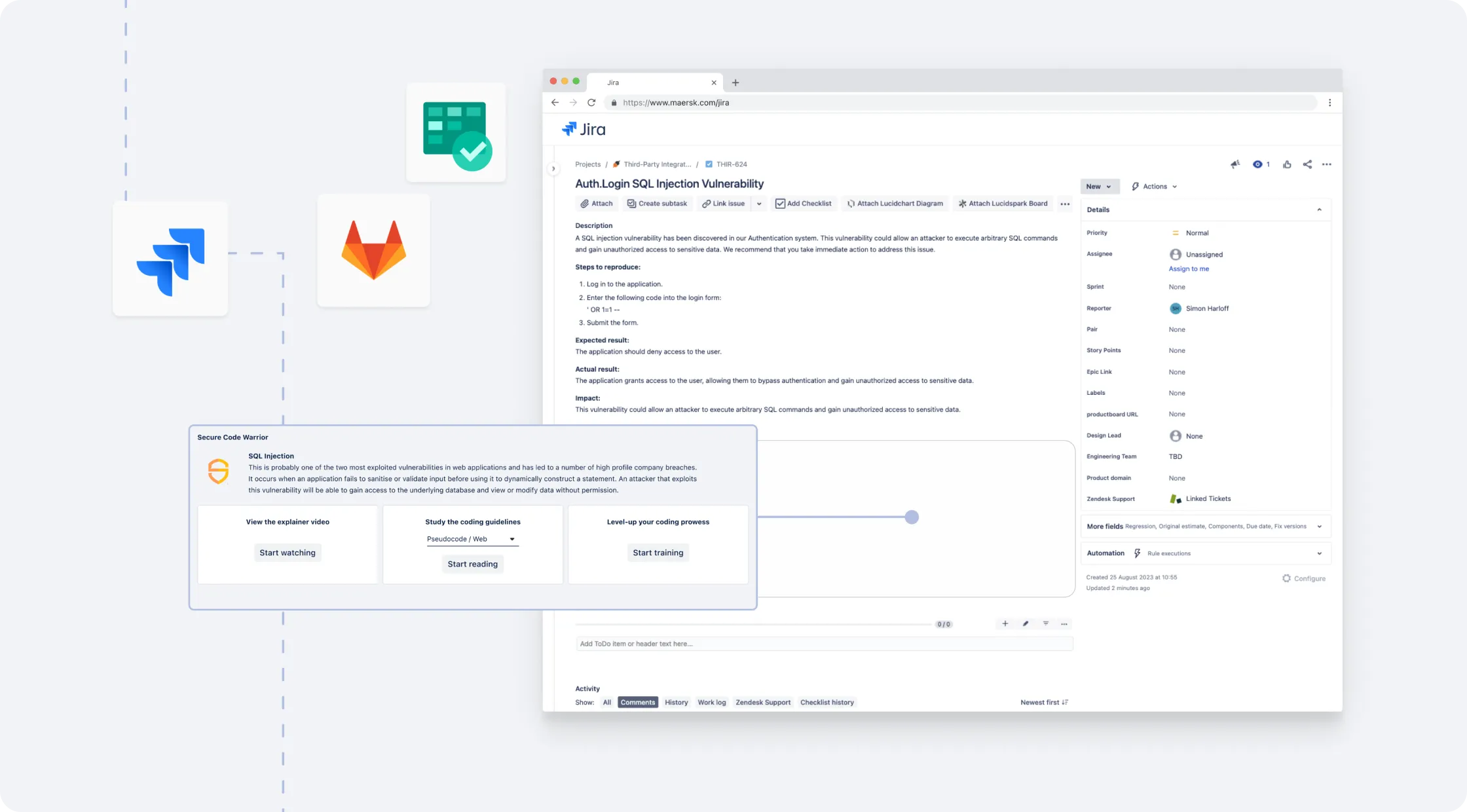
Task: Select the Create subtask icon
Action: point(630,203)
